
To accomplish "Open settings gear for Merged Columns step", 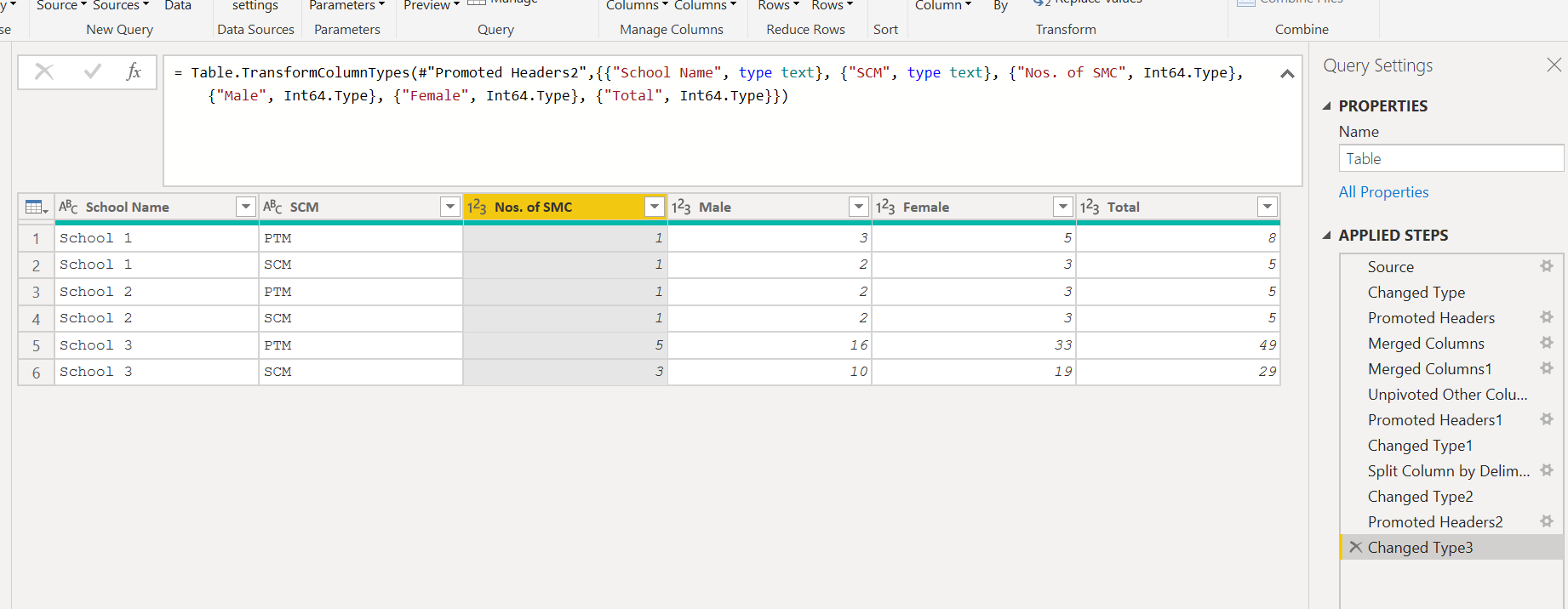I will coord(1547,343).
